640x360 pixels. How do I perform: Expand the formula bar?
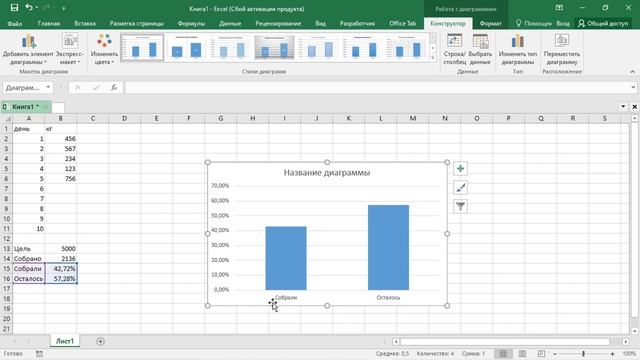coord(633,87)
